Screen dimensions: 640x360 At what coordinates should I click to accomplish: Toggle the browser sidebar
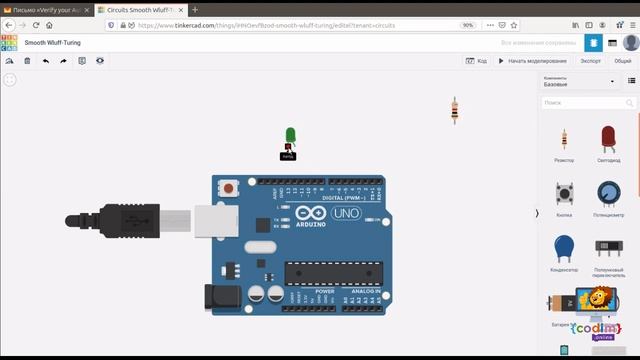(x=589, y=25)
